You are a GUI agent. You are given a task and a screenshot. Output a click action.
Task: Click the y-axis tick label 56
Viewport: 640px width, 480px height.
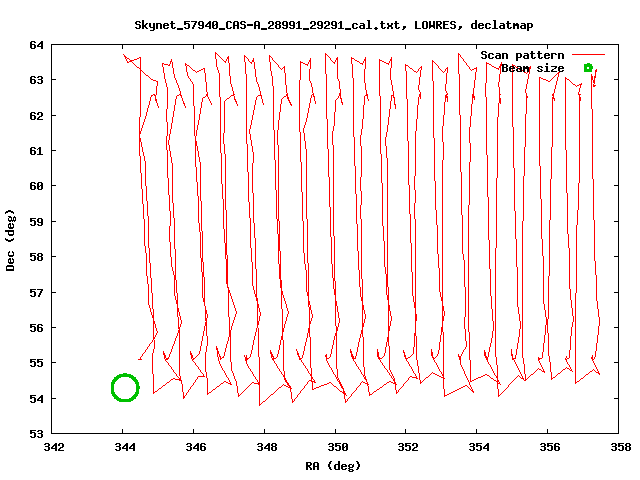tap(36, 328)
